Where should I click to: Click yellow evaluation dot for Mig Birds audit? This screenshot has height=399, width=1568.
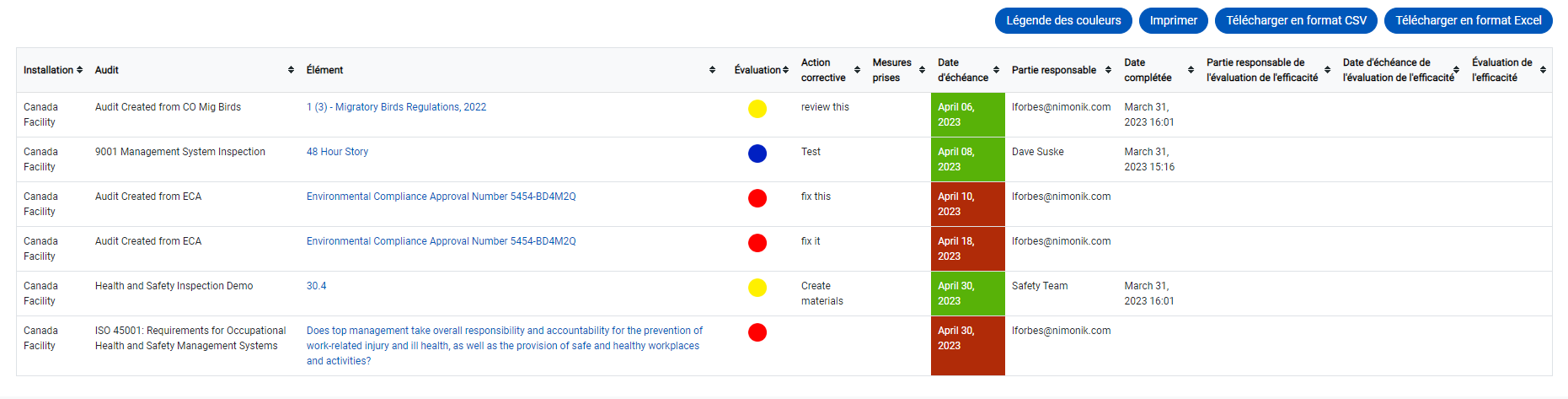coord(757,109)
